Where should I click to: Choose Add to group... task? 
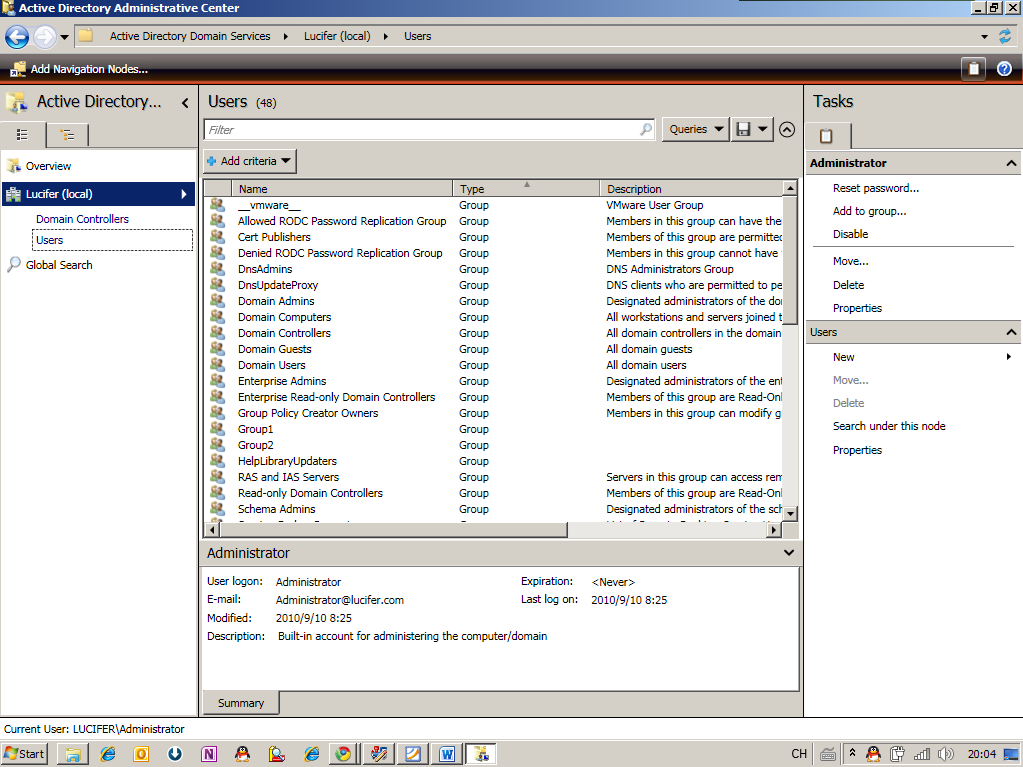click(x=869, y=211)
